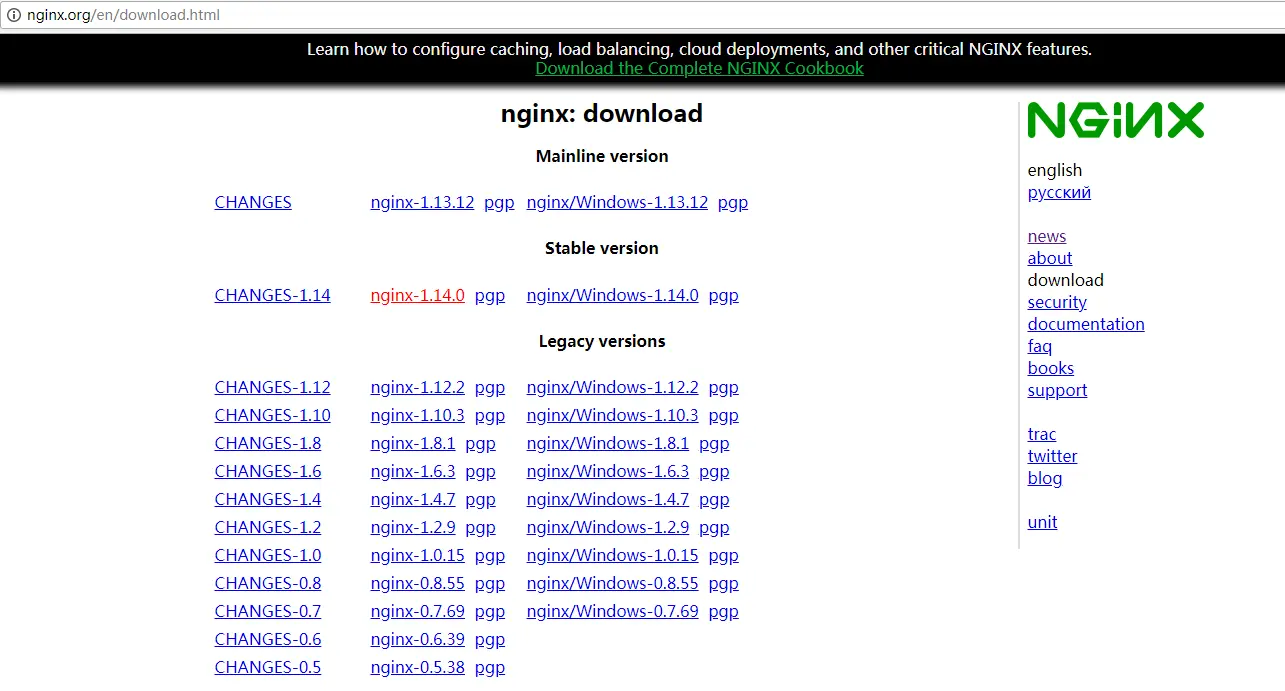Download nginx/Windows-1.6.3
1285x691 pixels.
(x=607, y=471)
